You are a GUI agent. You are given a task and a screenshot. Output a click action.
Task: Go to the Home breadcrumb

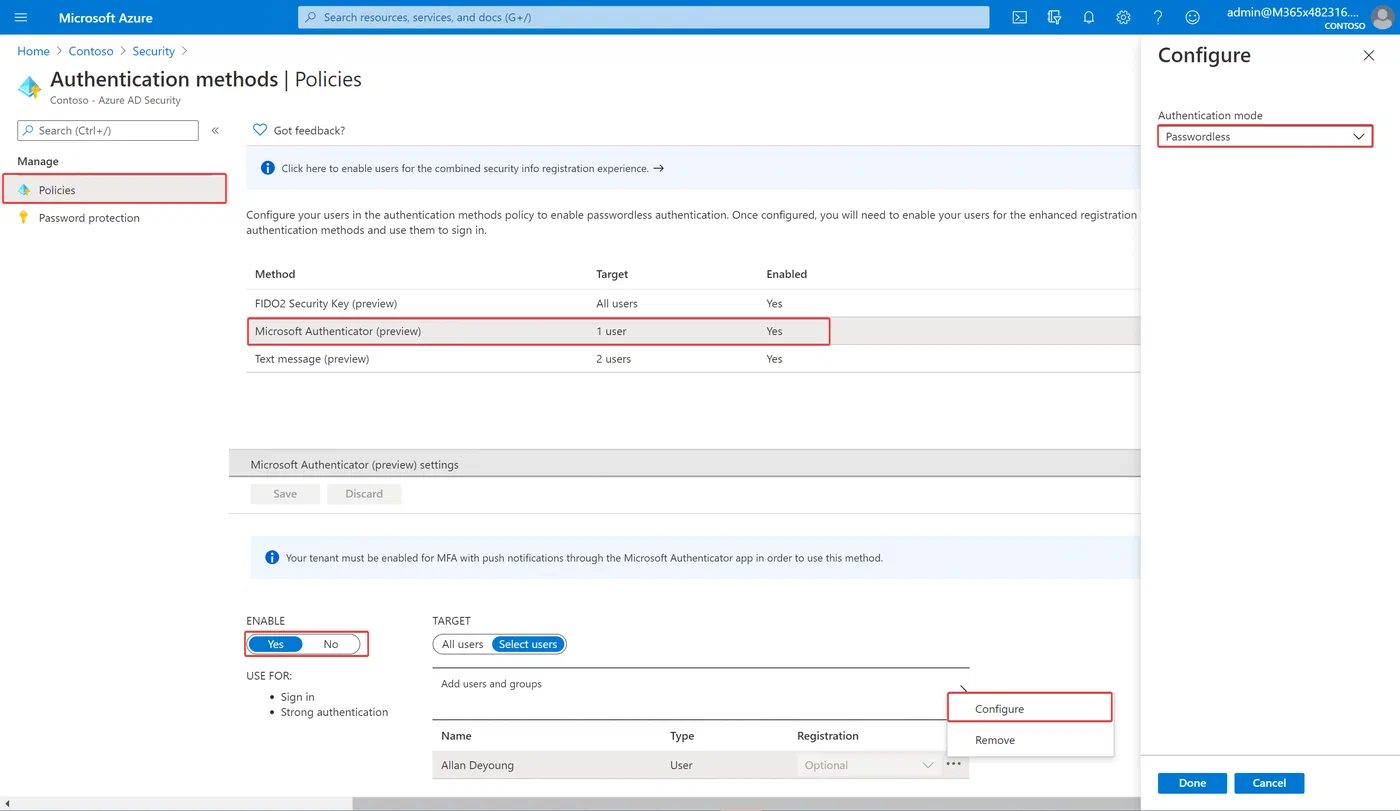point(33,51)
